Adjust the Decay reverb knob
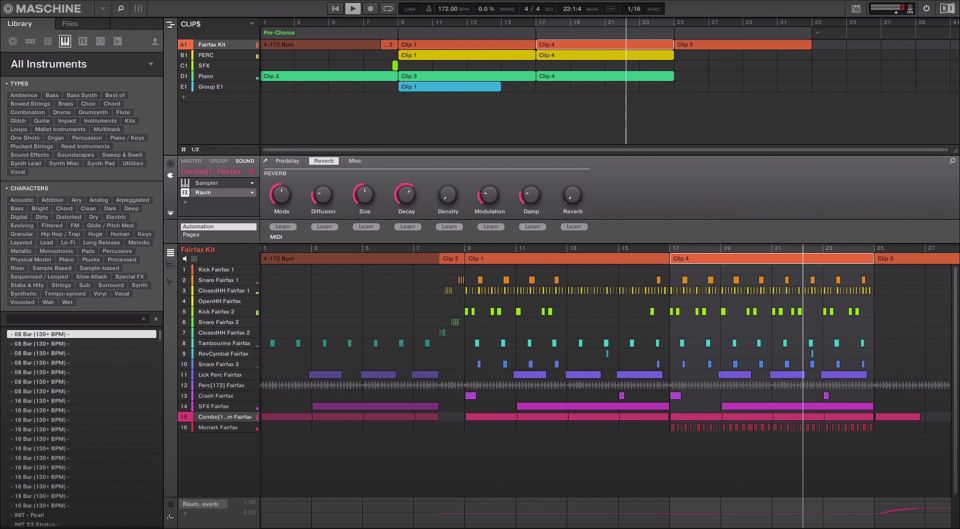 click(x=405, y=194)
